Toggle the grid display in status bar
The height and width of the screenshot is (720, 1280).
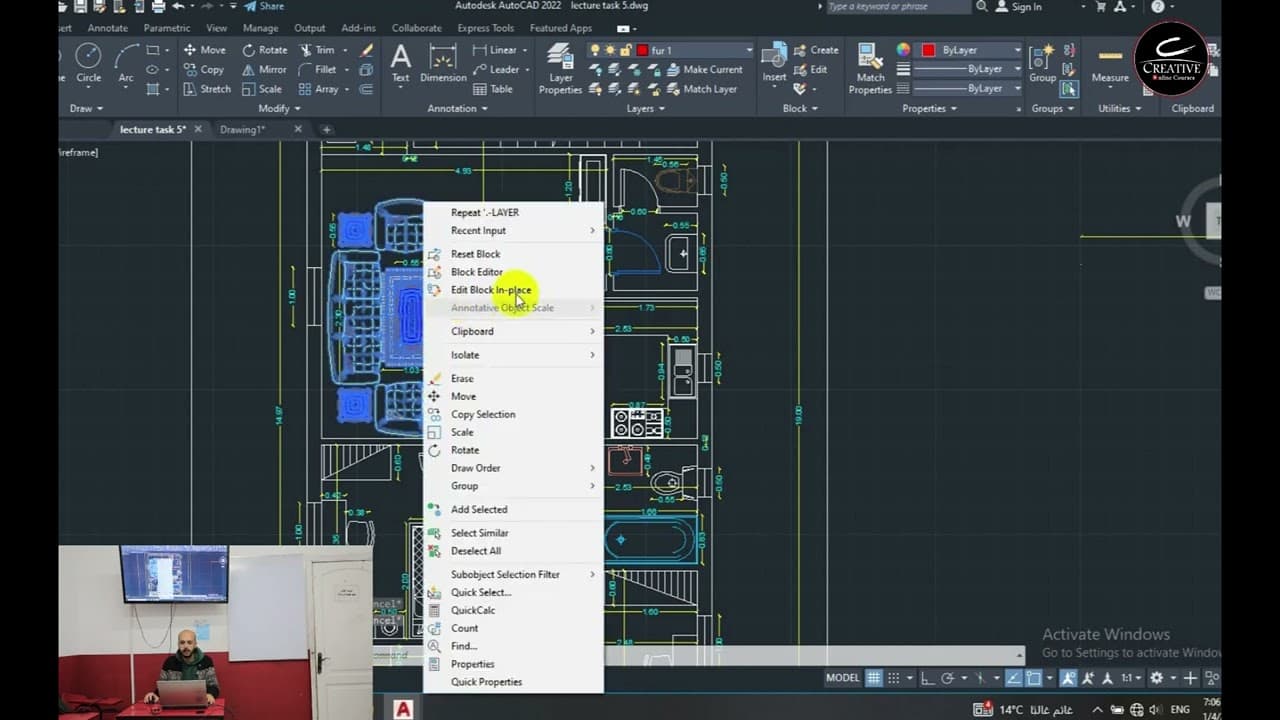pyautogui.click(x=874, y=678)
